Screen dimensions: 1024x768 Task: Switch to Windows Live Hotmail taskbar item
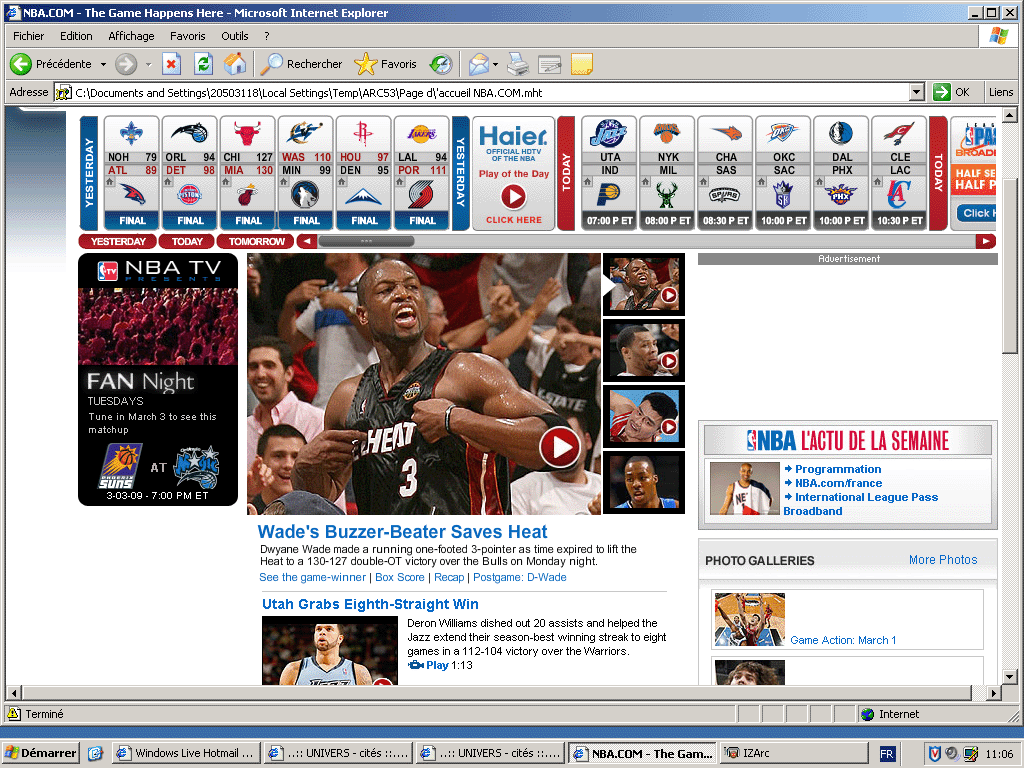(187, 753)
